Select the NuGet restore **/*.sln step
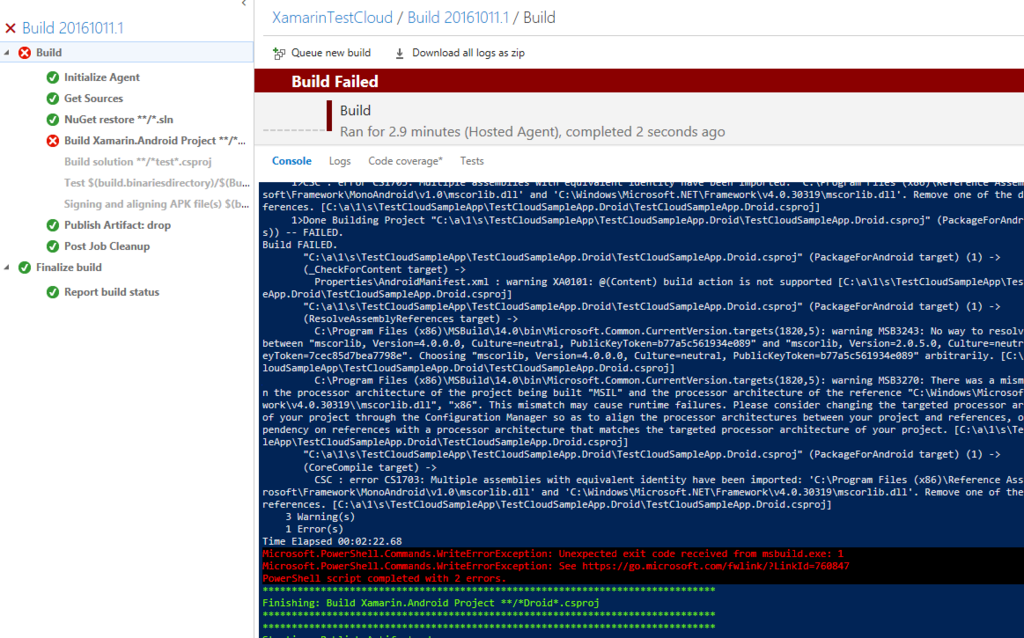 click(118, 120)
